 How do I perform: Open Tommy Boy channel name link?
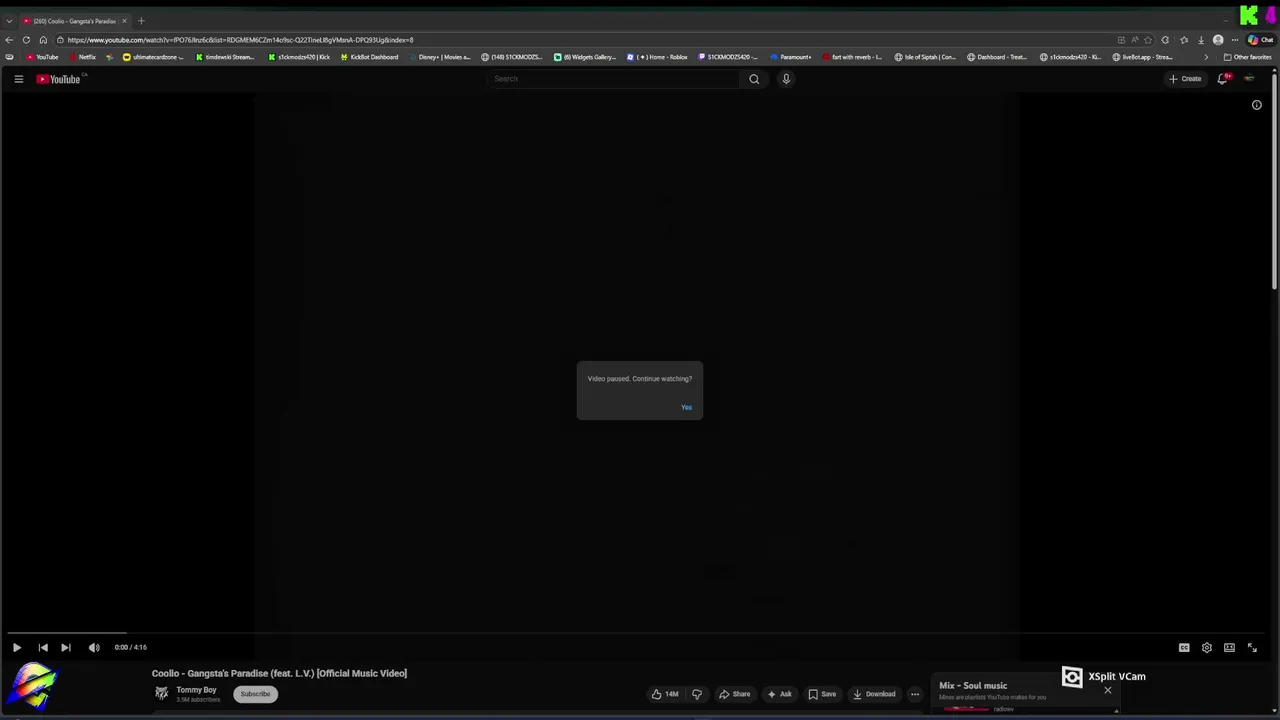[x=196, y=690]
